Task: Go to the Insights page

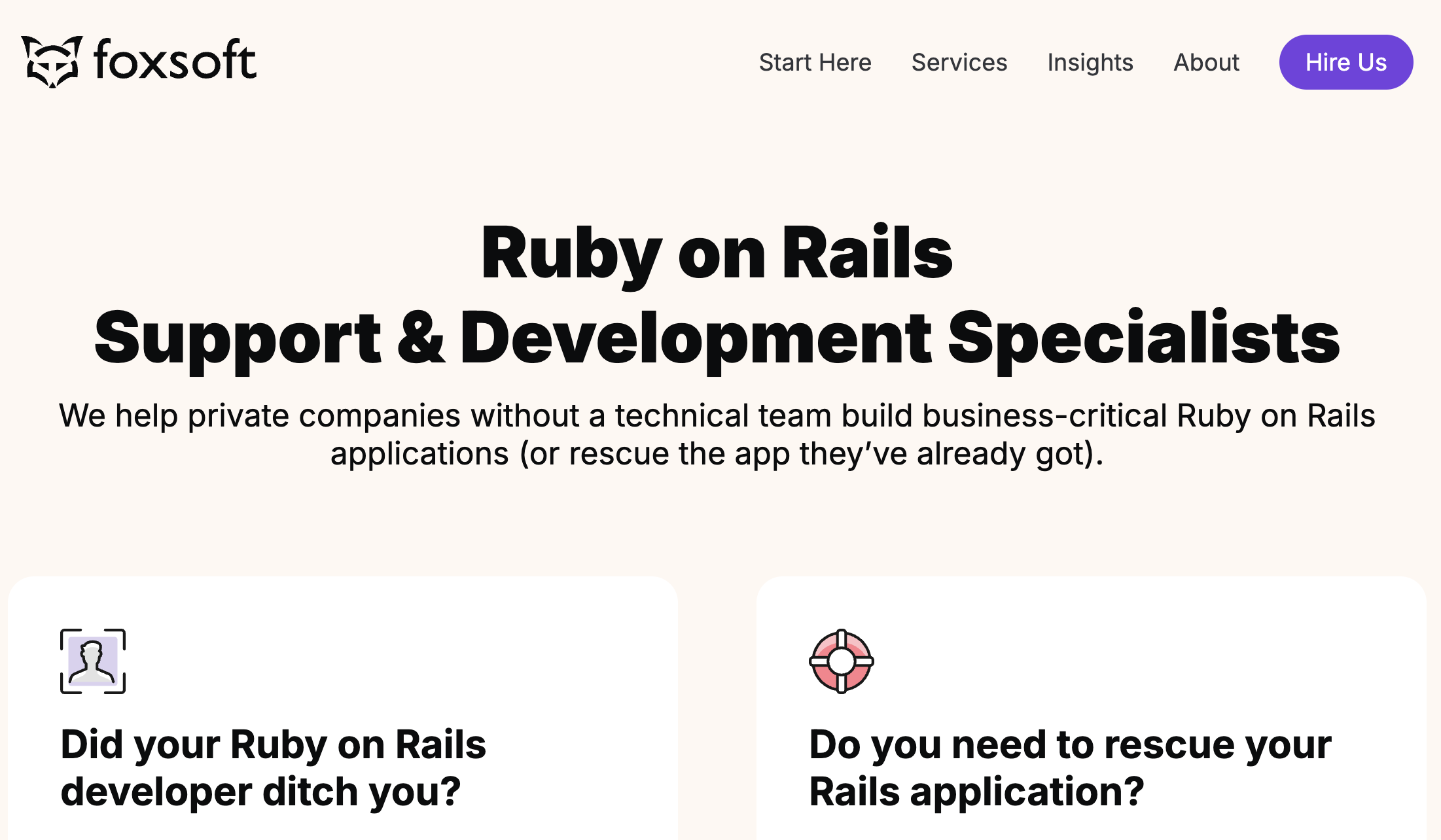Action: [x=1090, y=63]
